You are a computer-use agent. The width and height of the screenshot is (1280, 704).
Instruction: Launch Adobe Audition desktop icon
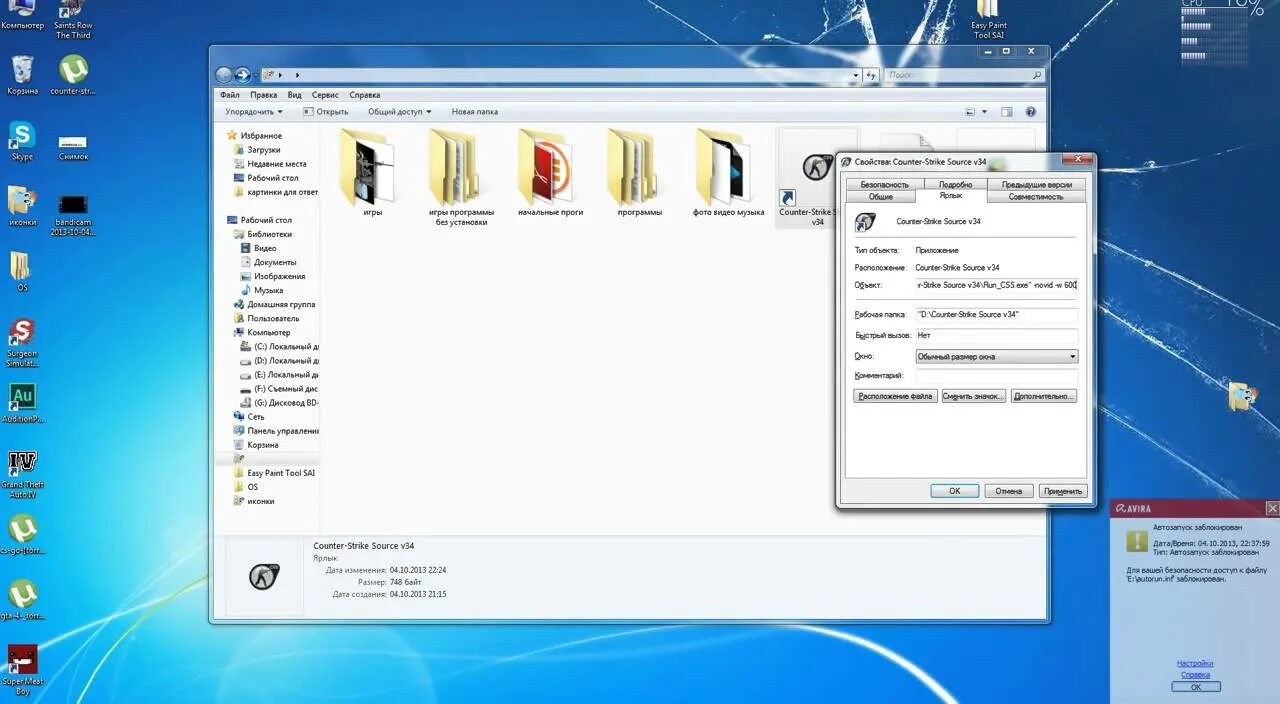[x=22, y=404]
